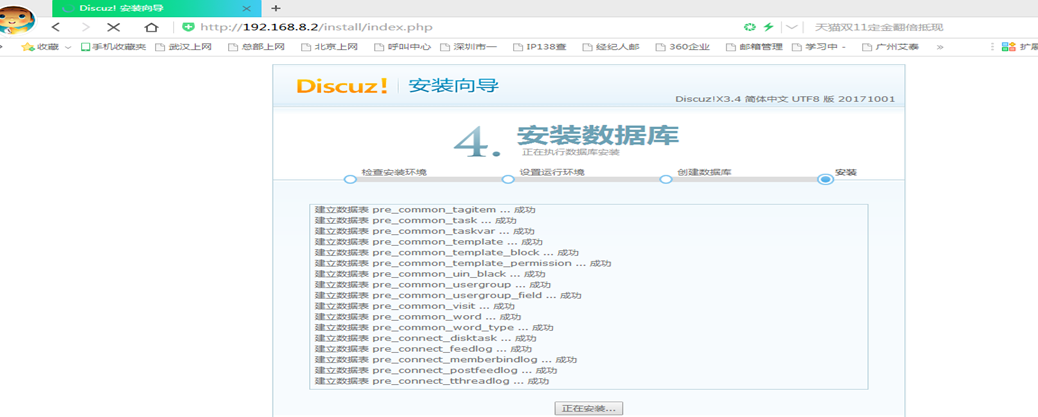Click the log line pre_connect_disktask
Viewport: 1038px width, 417px height.
(x=425, y=338)
